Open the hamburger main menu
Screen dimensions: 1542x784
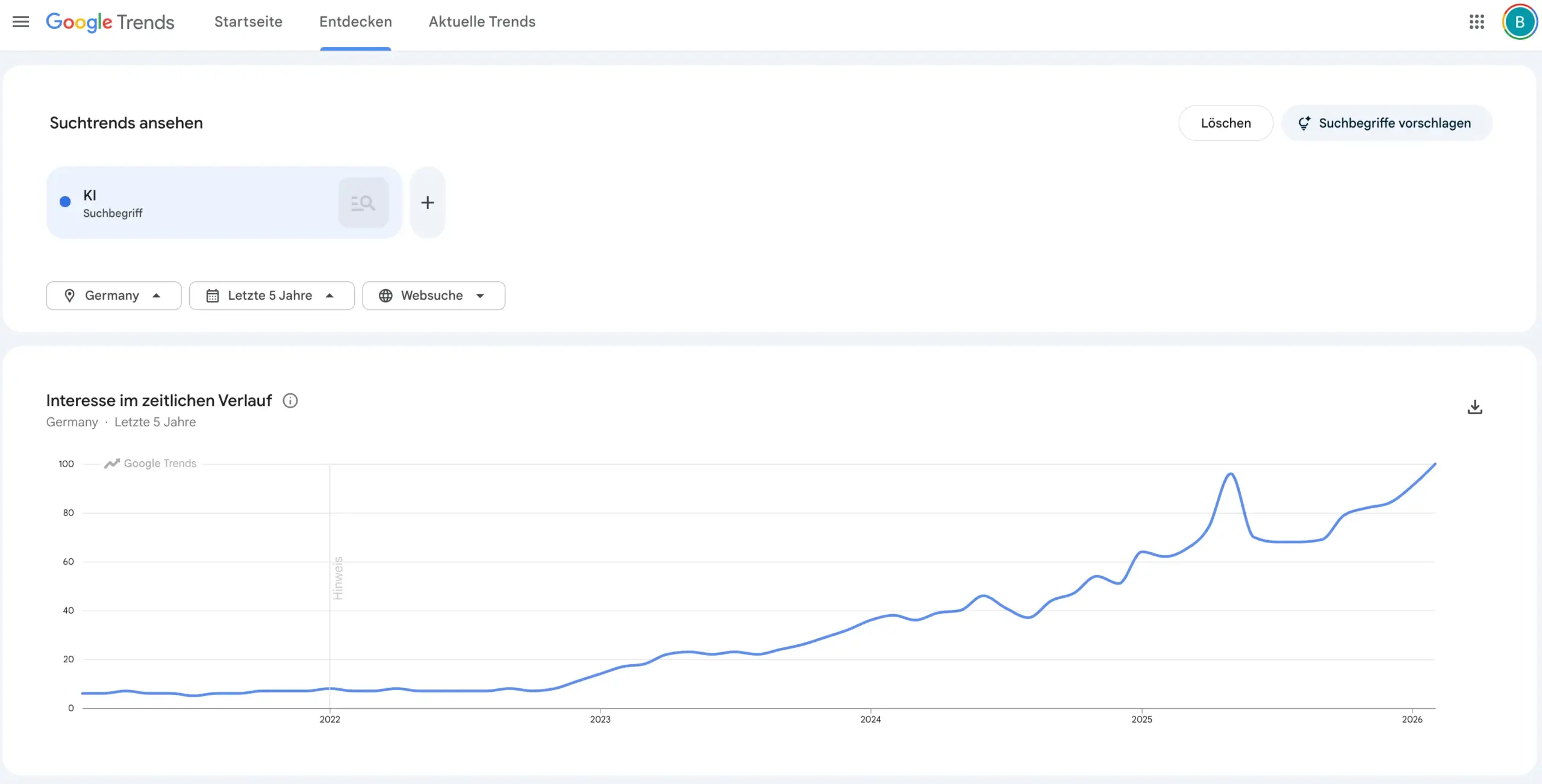point(20,22)
